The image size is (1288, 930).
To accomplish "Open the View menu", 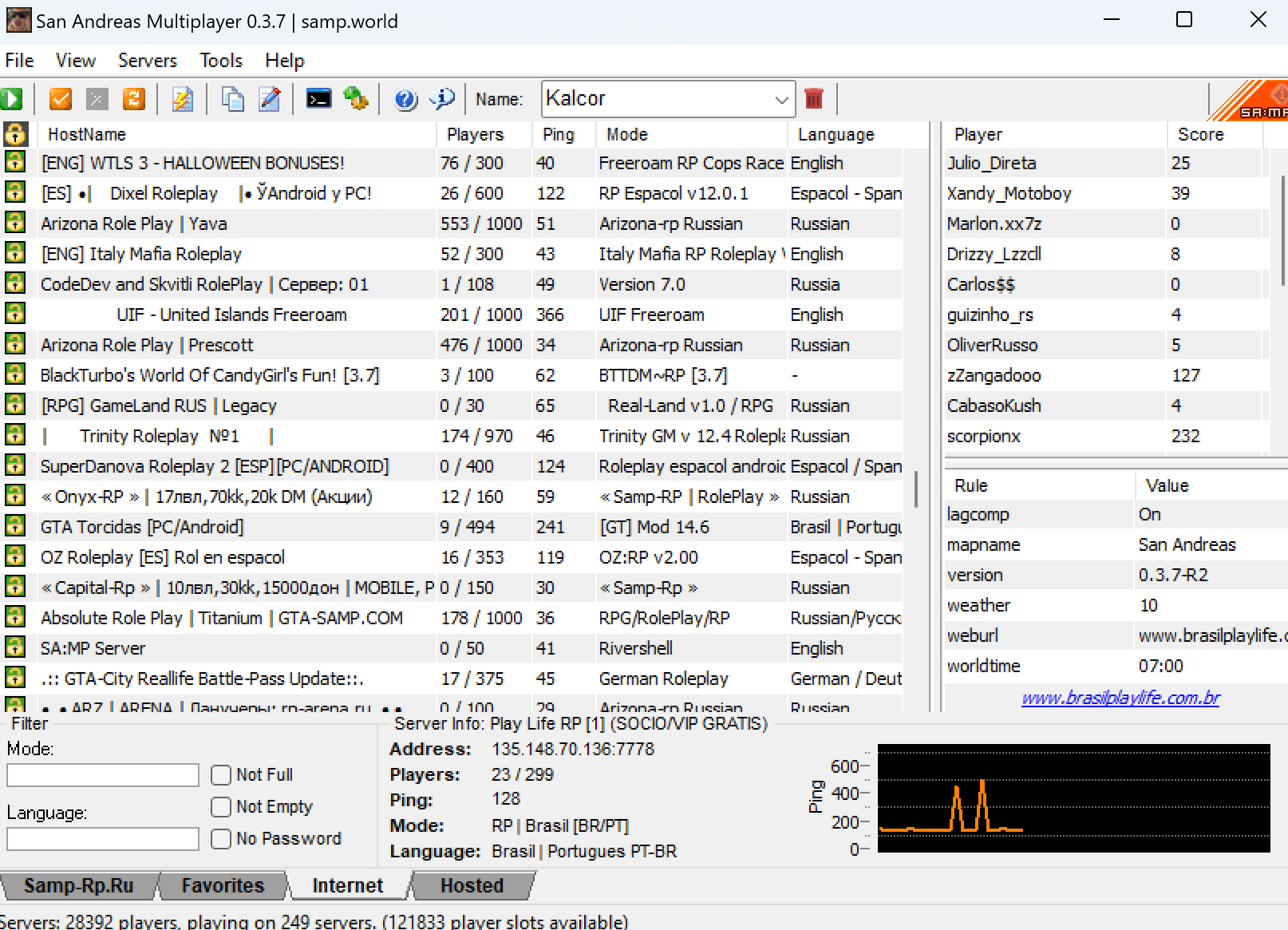I will pos(76,61).
